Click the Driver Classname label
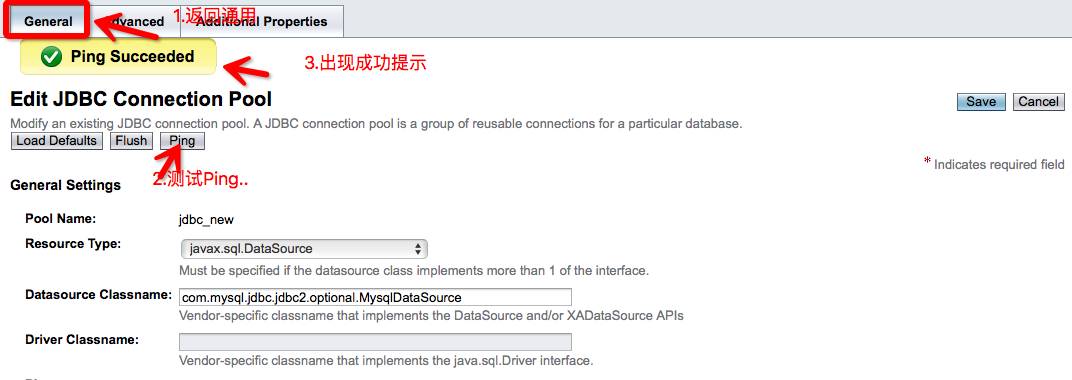 [82, 339]
